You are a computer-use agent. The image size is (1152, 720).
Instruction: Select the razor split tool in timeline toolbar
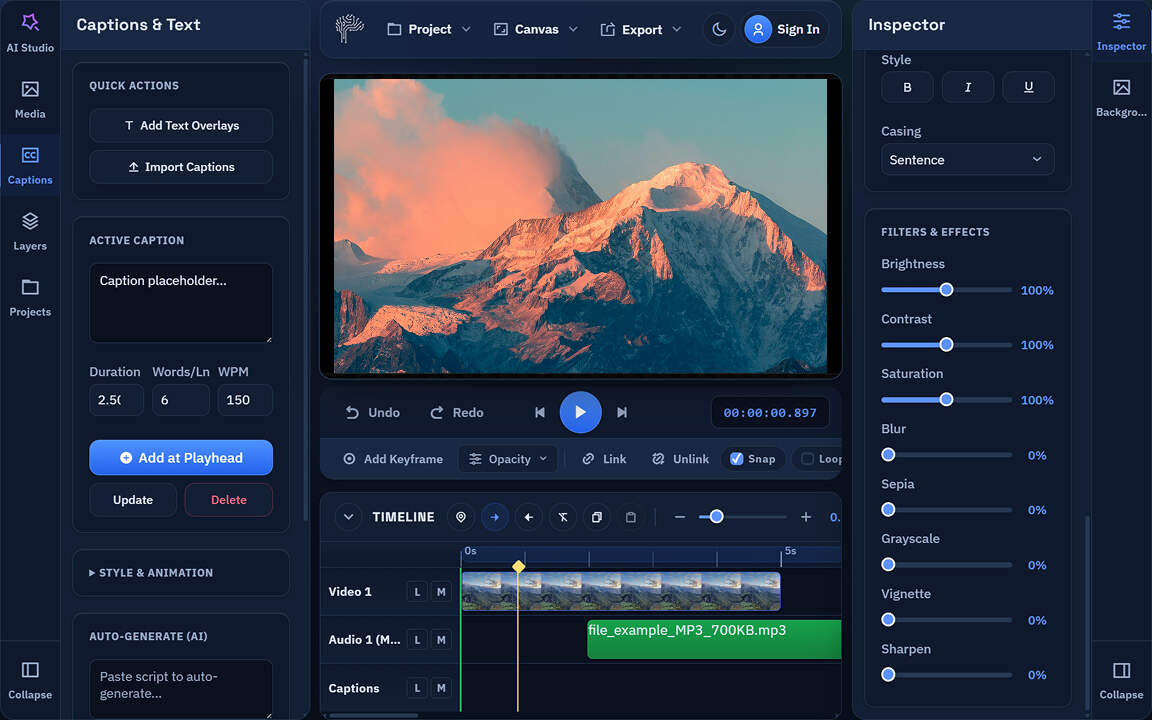(563, 517)
